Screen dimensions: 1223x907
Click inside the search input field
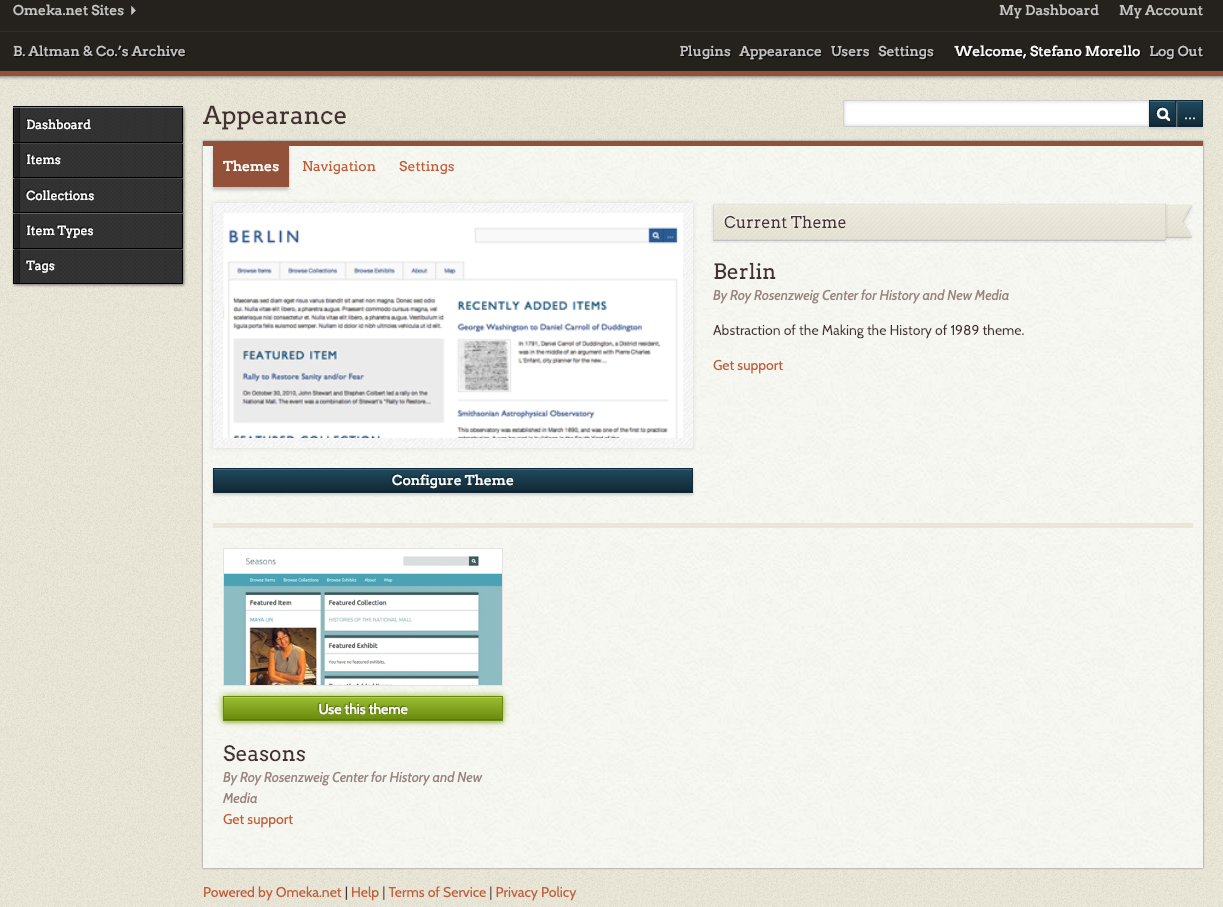[996, 114]
